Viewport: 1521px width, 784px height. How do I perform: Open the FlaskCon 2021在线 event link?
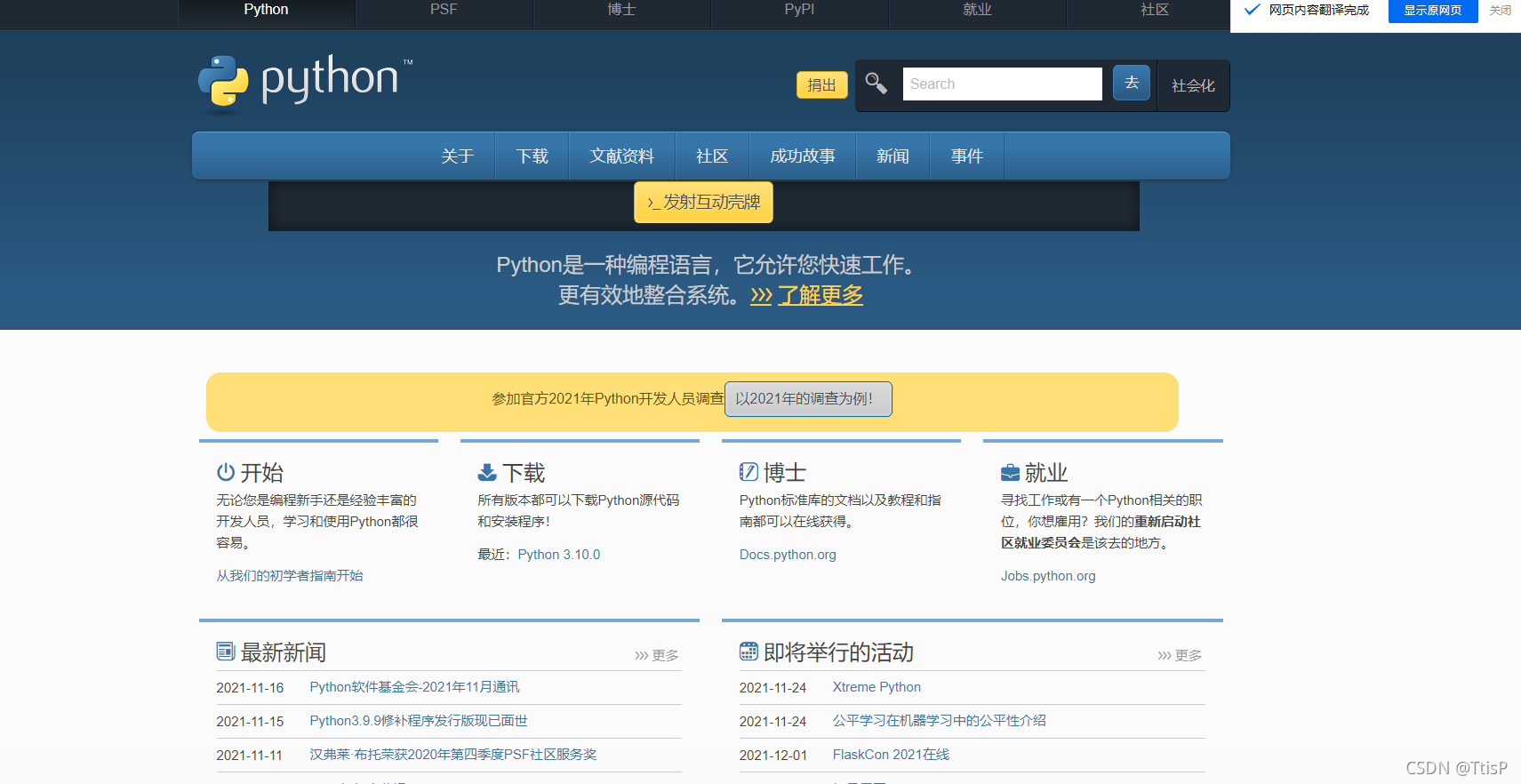[x=891, y=755]
